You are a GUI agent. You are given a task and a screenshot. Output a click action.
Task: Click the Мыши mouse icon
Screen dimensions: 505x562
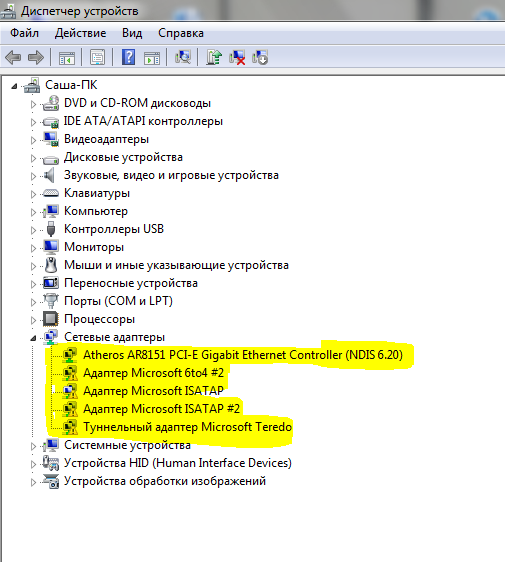point(51,265)
